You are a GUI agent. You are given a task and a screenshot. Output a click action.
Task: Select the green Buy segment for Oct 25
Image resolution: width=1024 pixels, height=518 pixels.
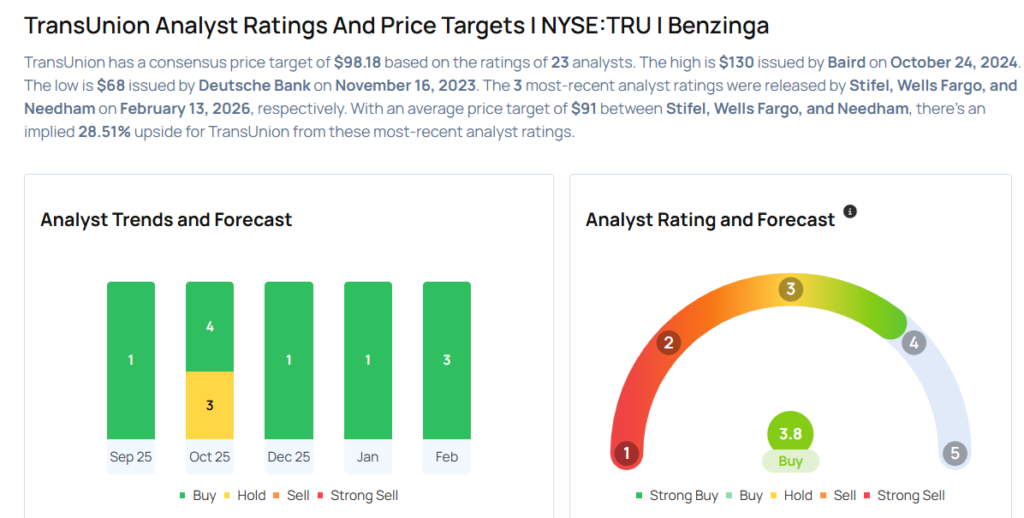click(210, 326)
